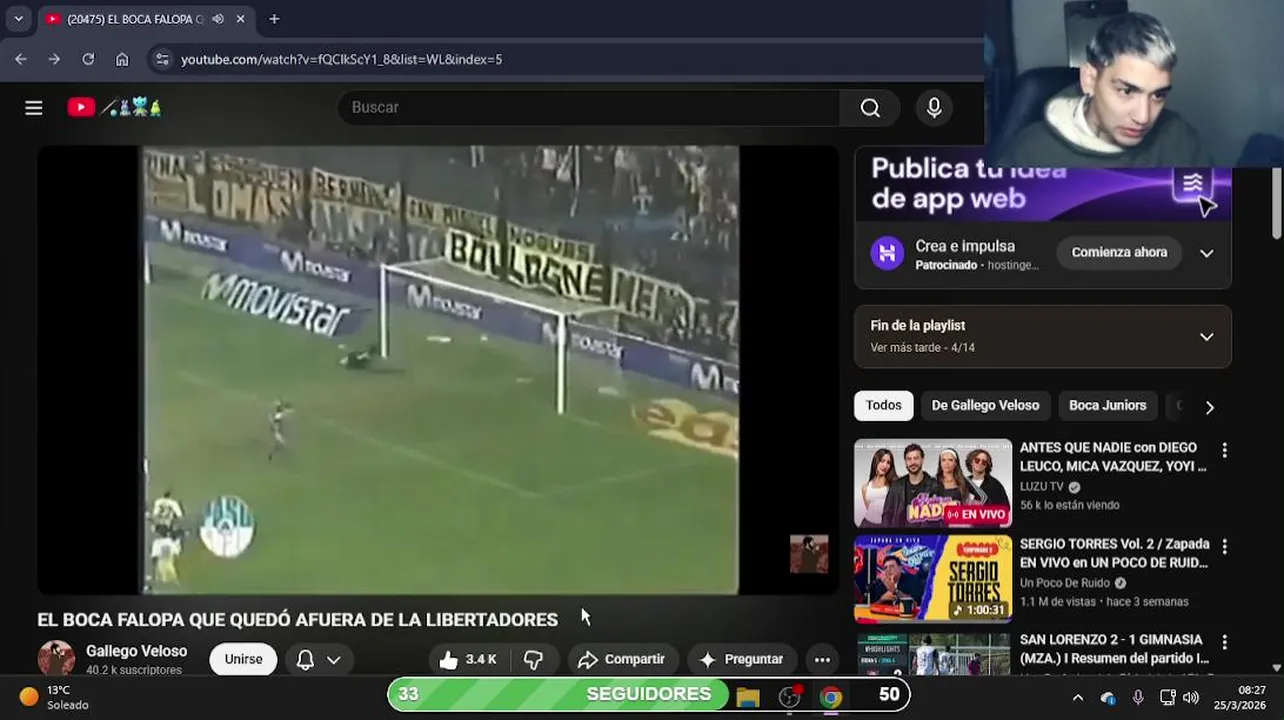Viewport: 1284px width, 720px height.
Task: Open options for ANTES QUE NADIE video
Action: coord(1224,451)
